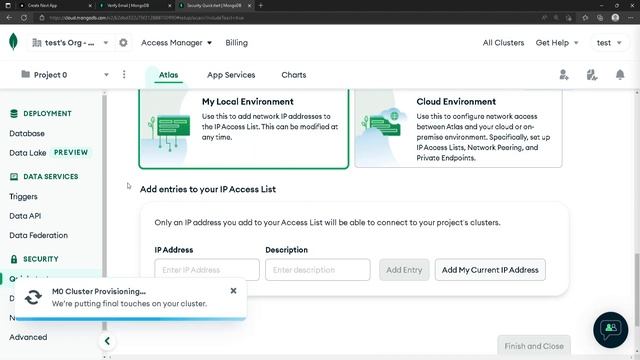The image size is (640, 360).
Task: Click the Invite to project icon
Action: tap(564, 75)
